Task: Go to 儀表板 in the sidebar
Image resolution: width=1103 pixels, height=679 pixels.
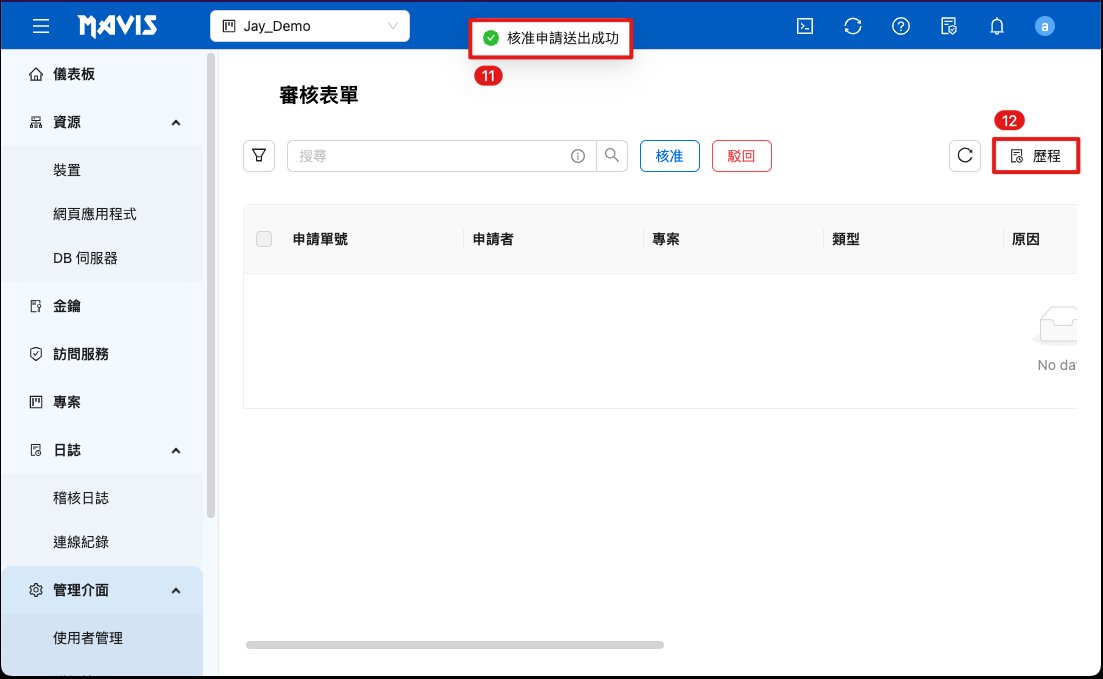Action: pyautogui.click(x=74, y=74)
